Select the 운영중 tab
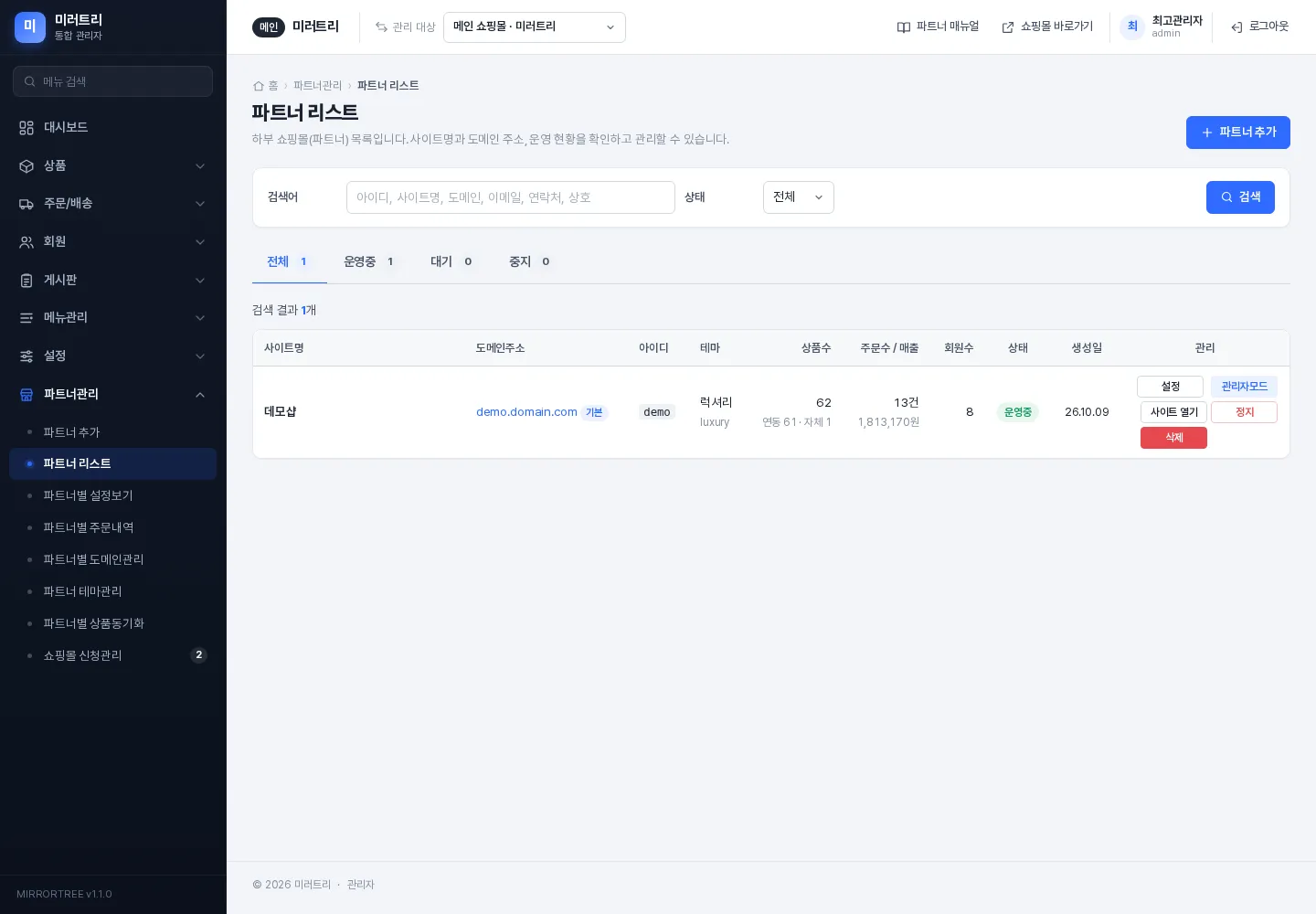 pyautogui.click(x=370, y=262)
